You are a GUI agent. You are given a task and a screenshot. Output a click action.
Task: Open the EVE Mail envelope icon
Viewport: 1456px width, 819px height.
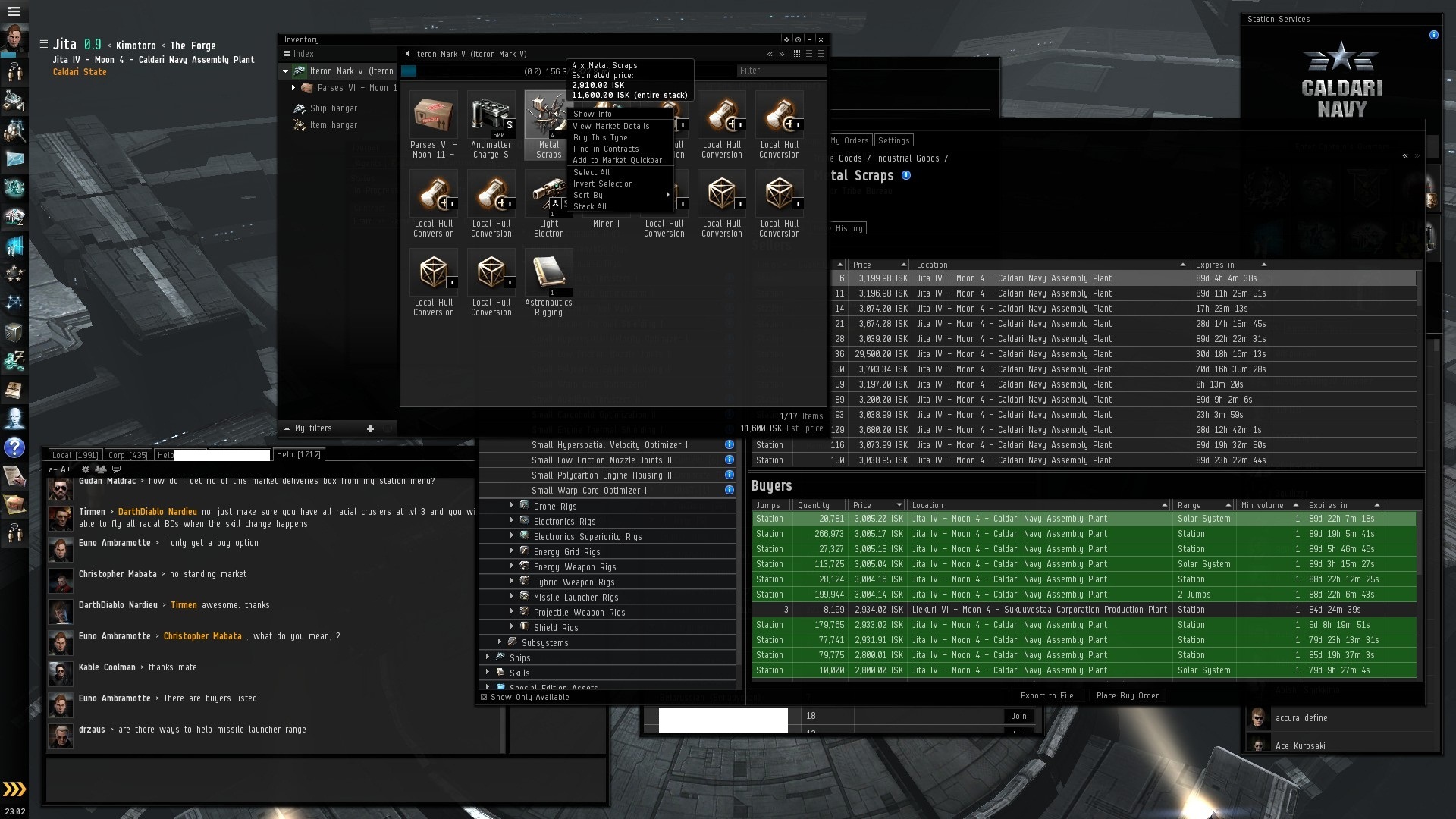coord(14,159)
